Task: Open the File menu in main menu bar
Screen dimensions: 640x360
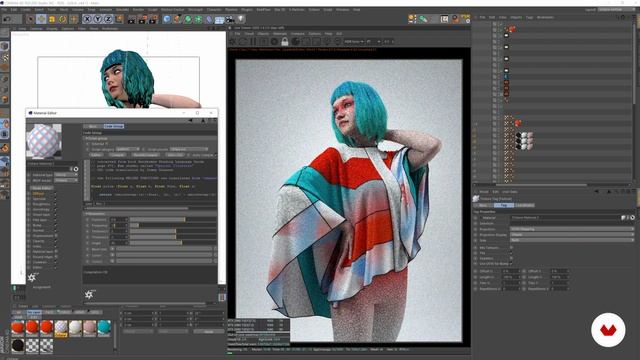Action: 4,9
